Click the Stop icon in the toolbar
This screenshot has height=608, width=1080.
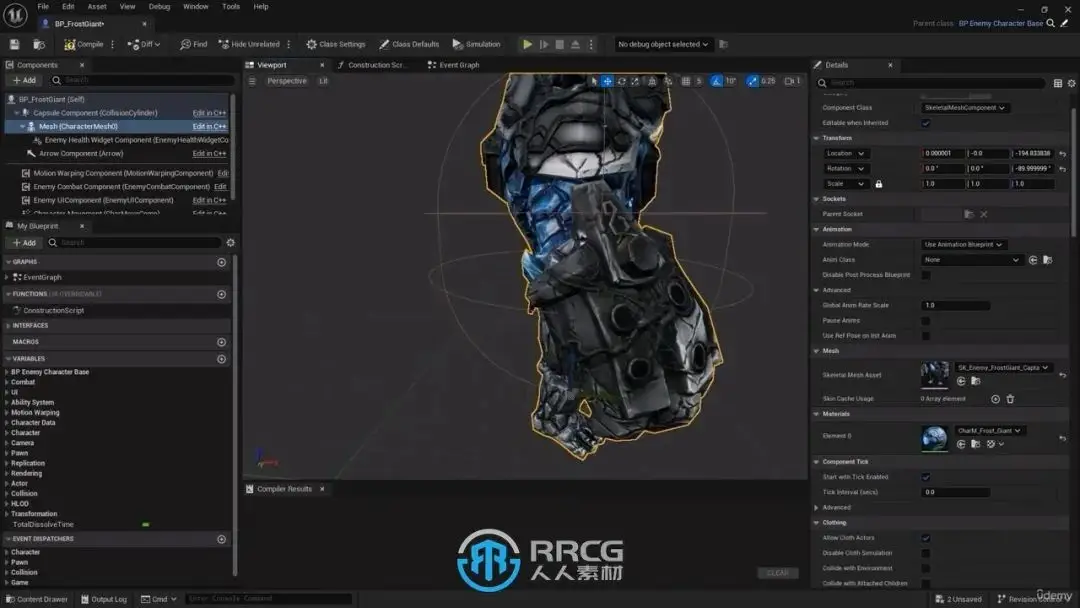coord(559,44)
